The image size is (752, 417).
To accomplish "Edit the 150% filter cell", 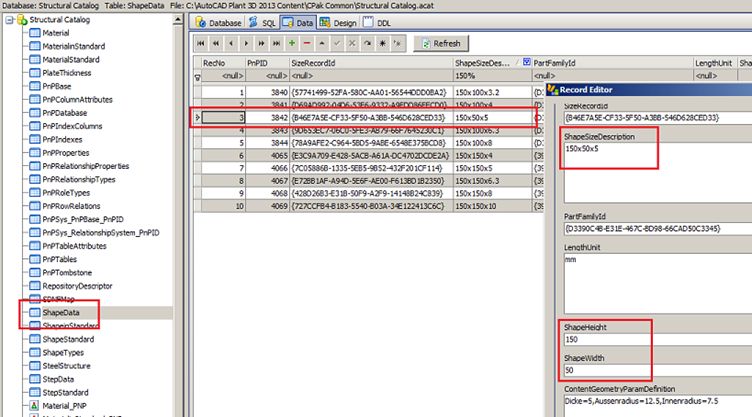I will [x=492, y=76].
